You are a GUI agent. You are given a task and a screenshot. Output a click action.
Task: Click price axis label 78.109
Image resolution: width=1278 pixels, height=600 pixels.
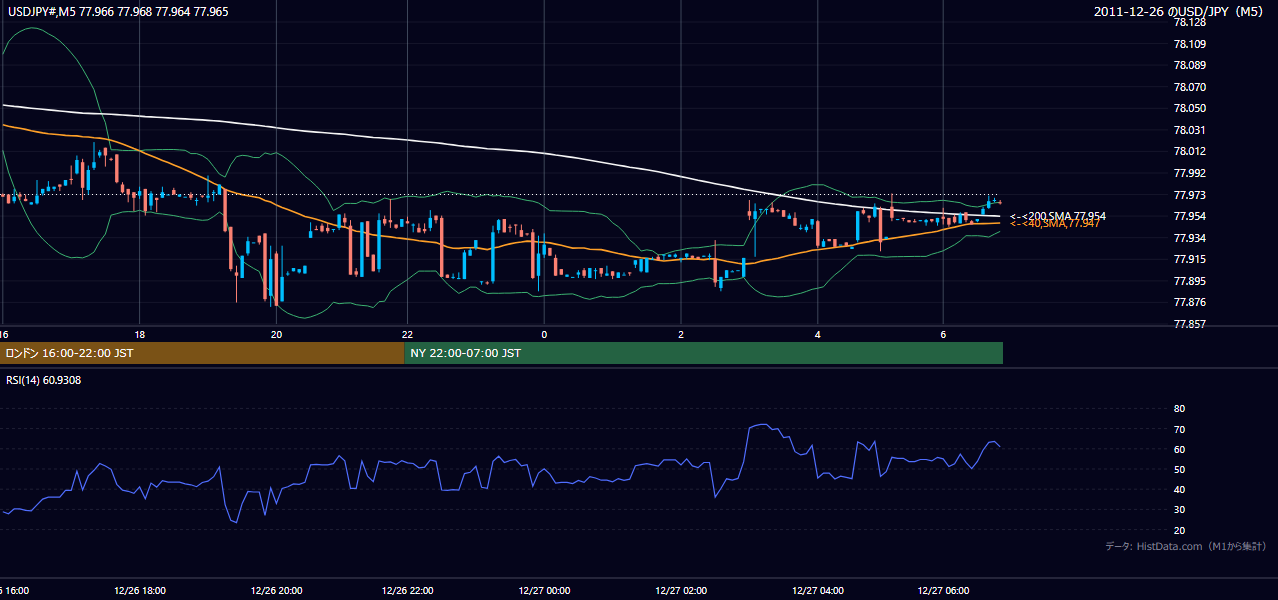[x=1189, y=44]
